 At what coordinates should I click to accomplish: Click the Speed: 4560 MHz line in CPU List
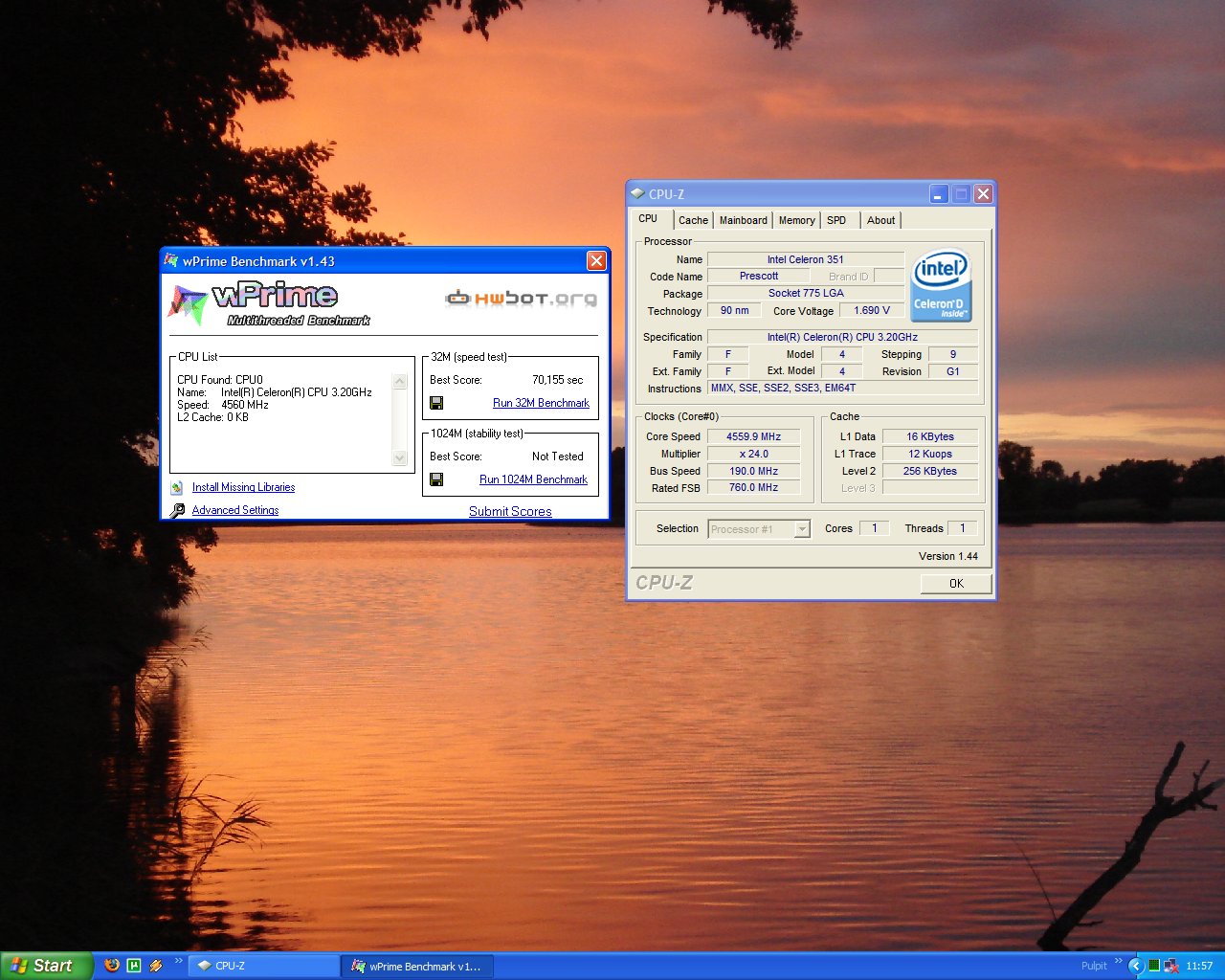click(x=223, y=405)
